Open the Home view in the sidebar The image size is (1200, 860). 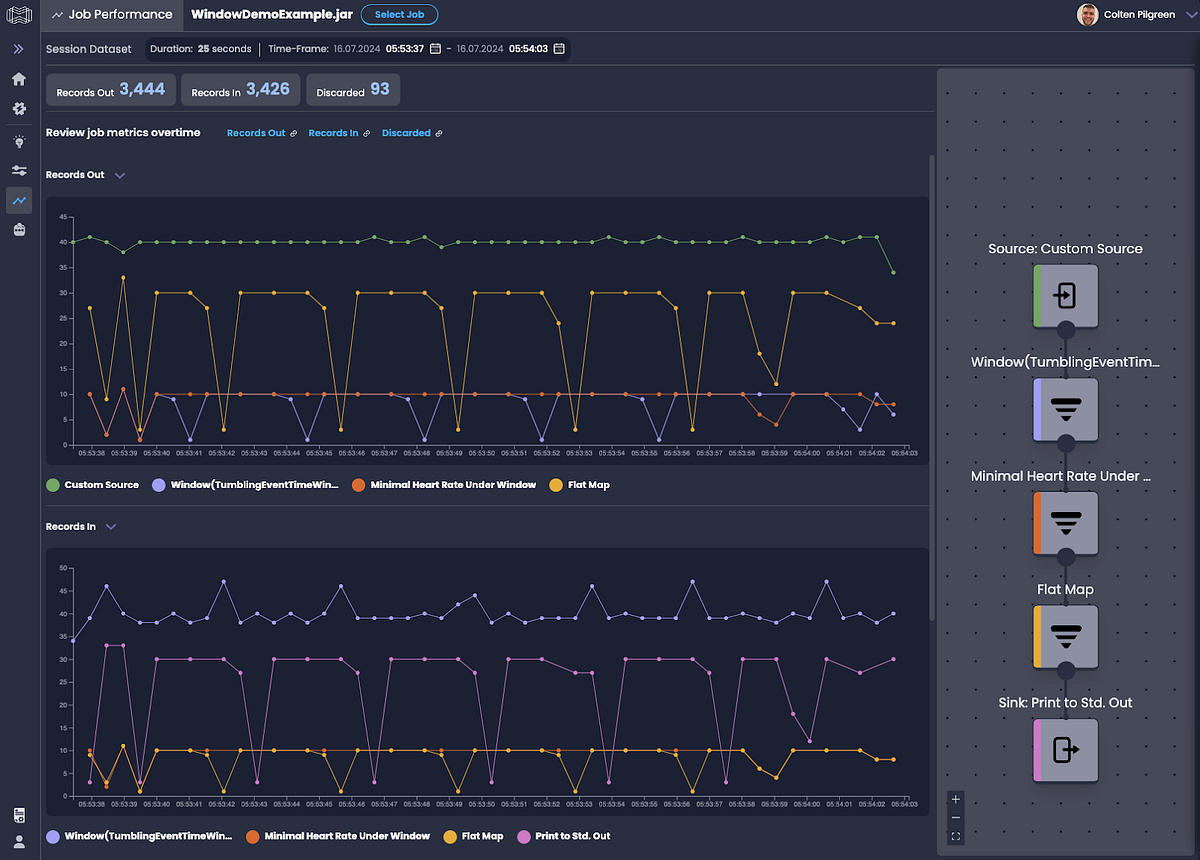[18, 78]
